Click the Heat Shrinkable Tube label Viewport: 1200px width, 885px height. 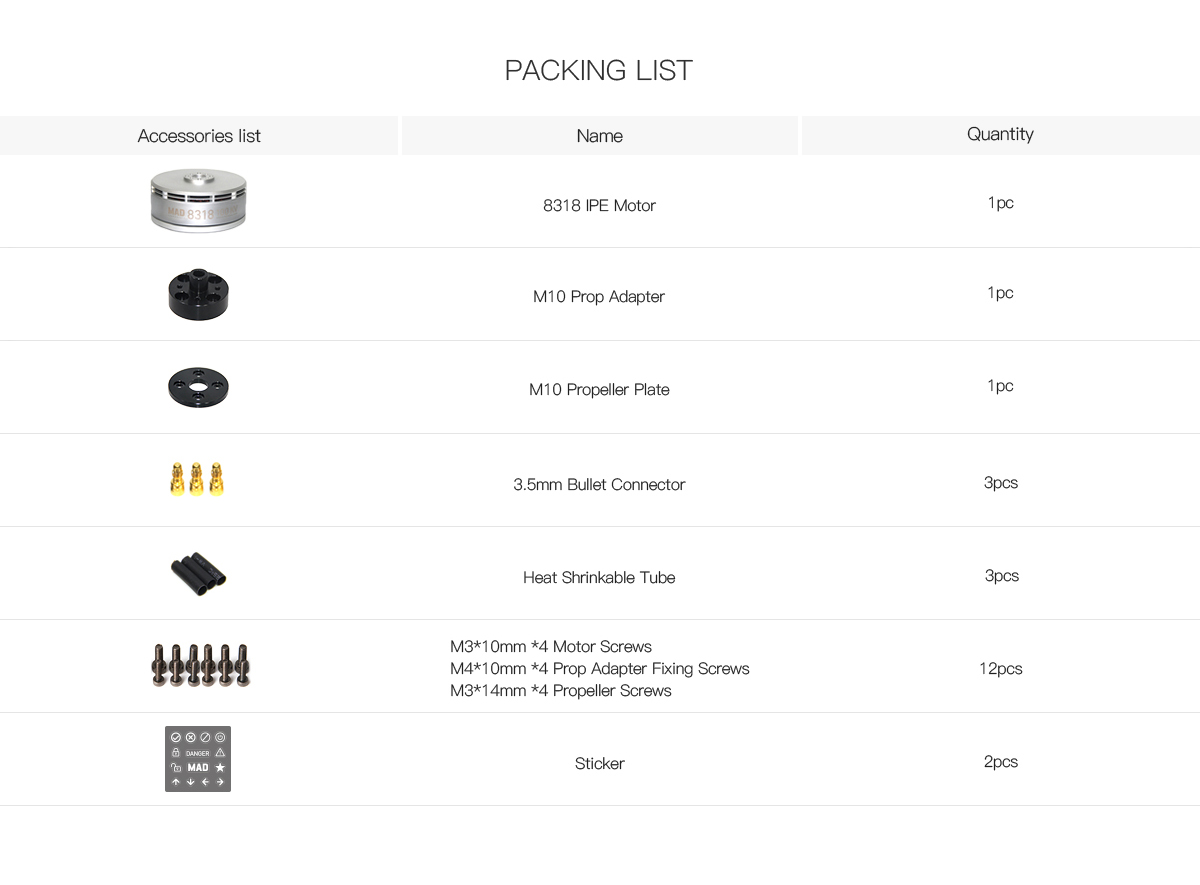coord(598,577)
